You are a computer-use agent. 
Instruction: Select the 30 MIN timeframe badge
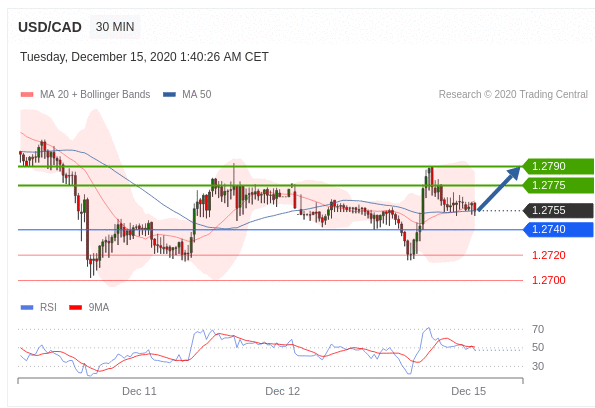[115, 27]
